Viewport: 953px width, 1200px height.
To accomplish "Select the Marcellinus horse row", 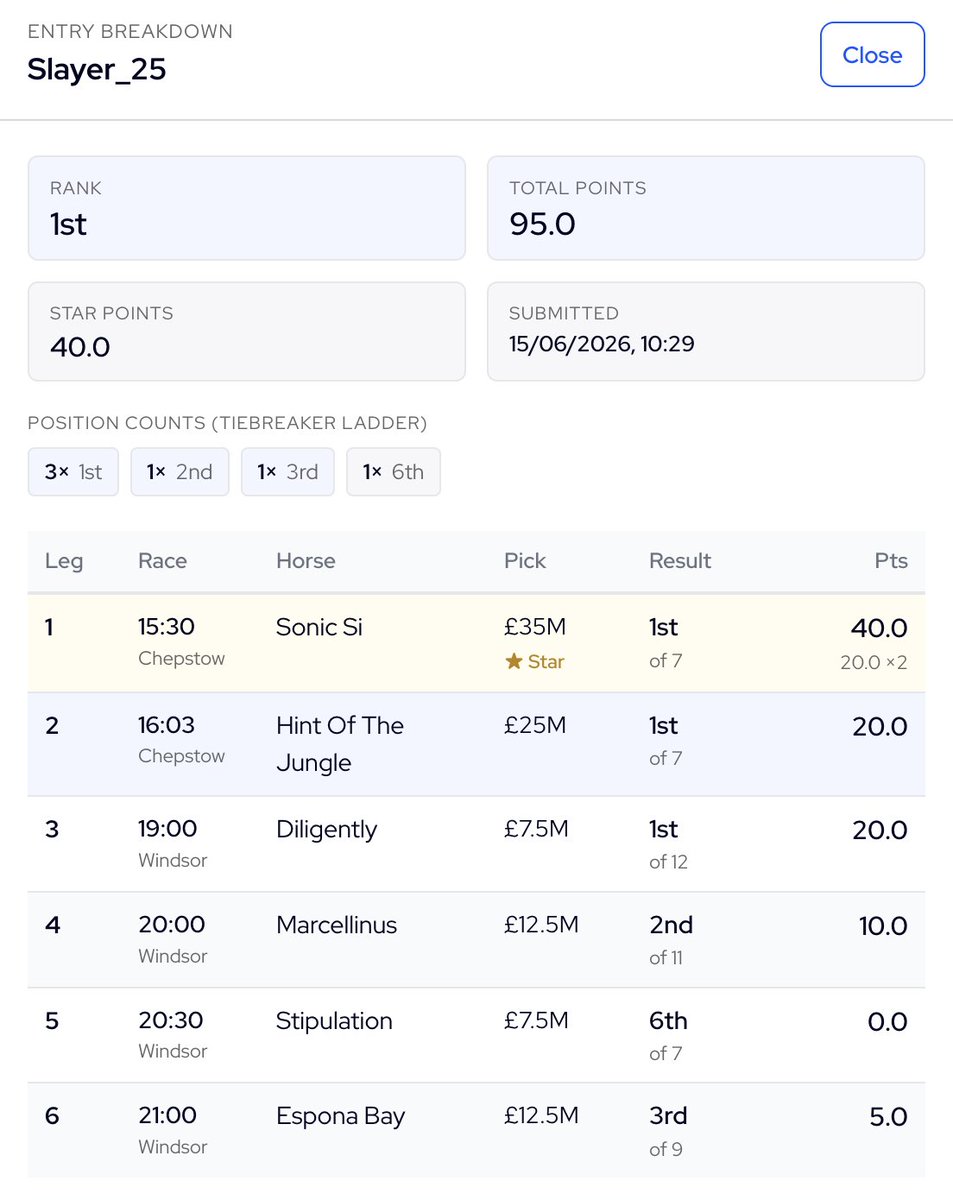I will coord(476,940).
